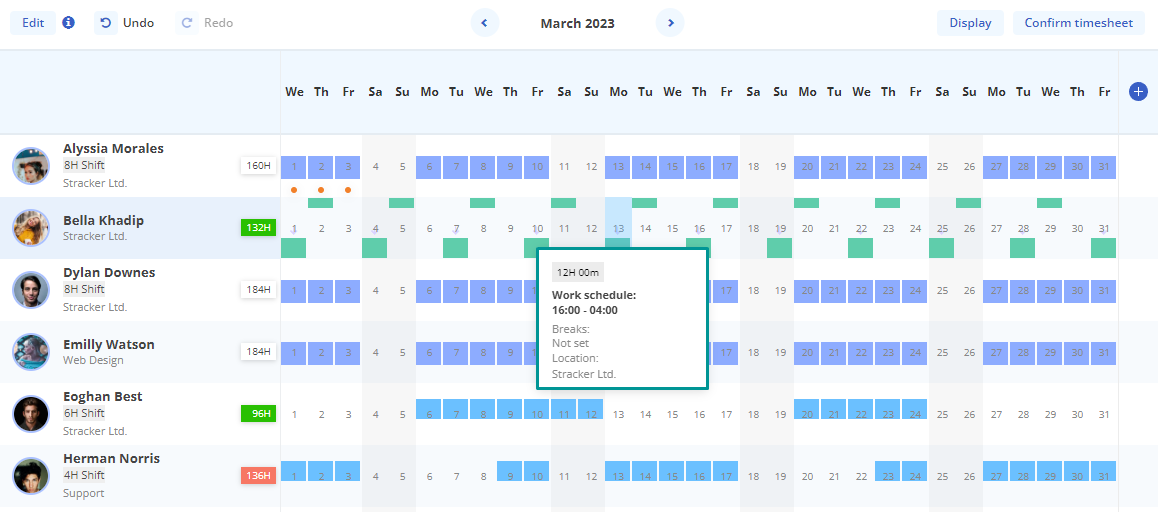Click the March 2023 month label
The width and height of the screenshot is (1158, 512).
point(577,23)
